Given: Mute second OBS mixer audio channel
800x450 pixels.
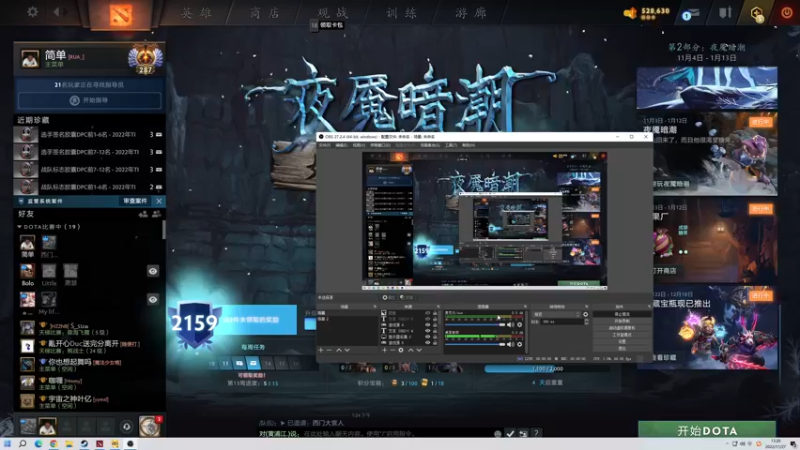Looking at the screenshot, I should point(510,344).
